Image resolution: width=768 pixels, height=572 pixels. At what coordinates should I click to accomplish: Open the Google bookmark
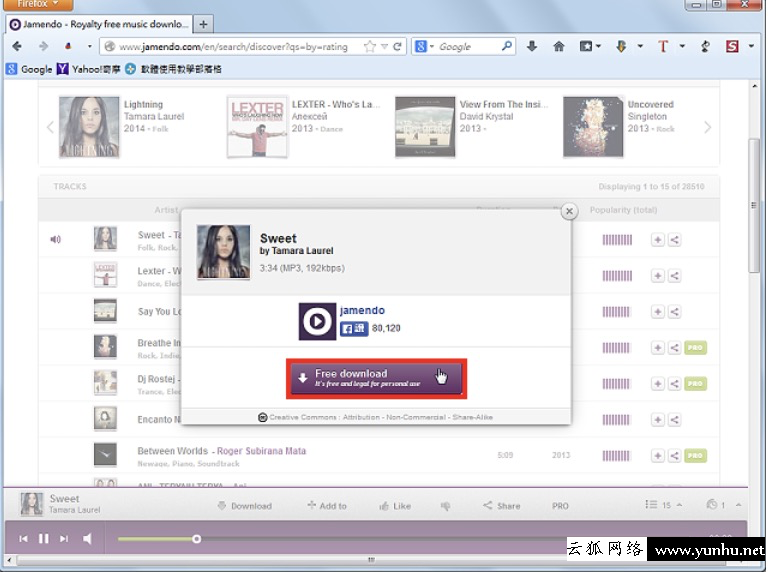pos(29,69)
